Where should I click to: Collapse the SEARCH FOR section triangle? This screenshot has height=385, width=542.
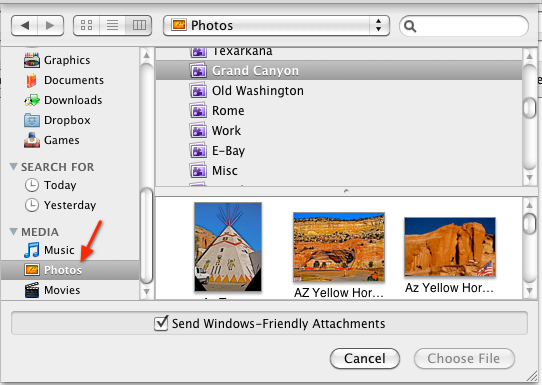point(13,167)
